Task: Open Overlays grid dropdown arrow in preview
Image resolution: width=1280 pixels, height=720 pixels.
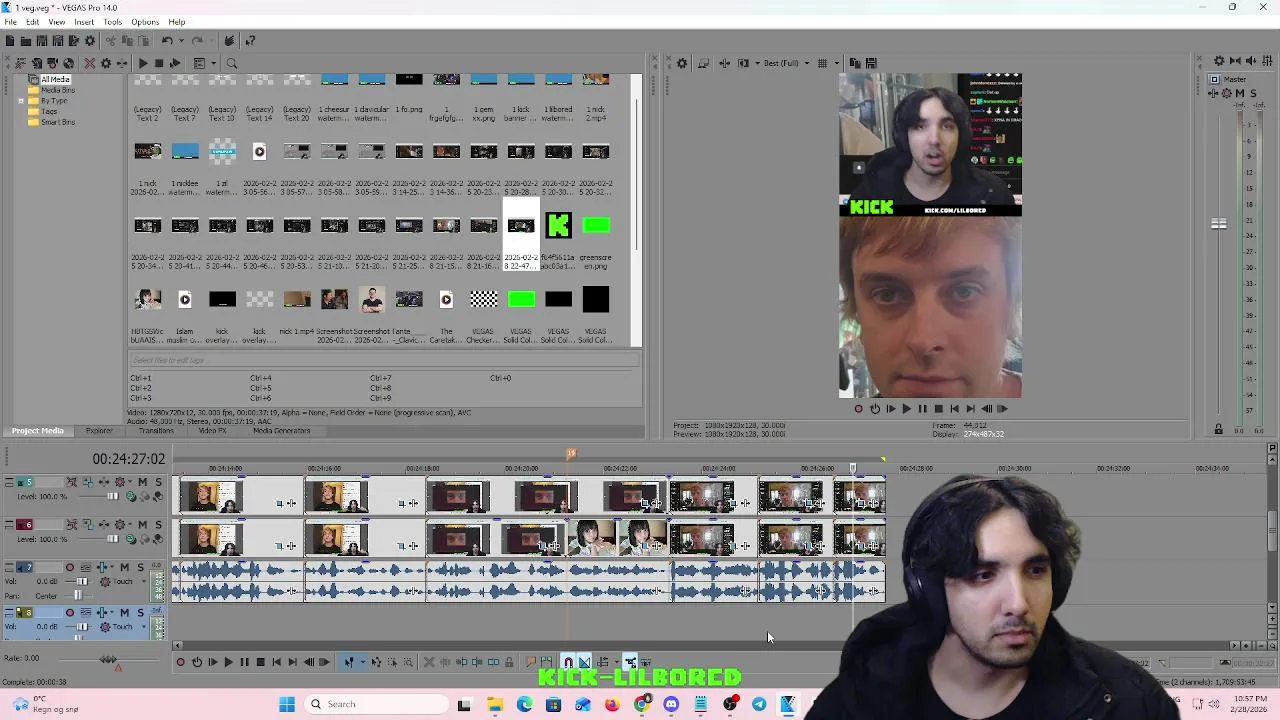Action: coord(837,63)
